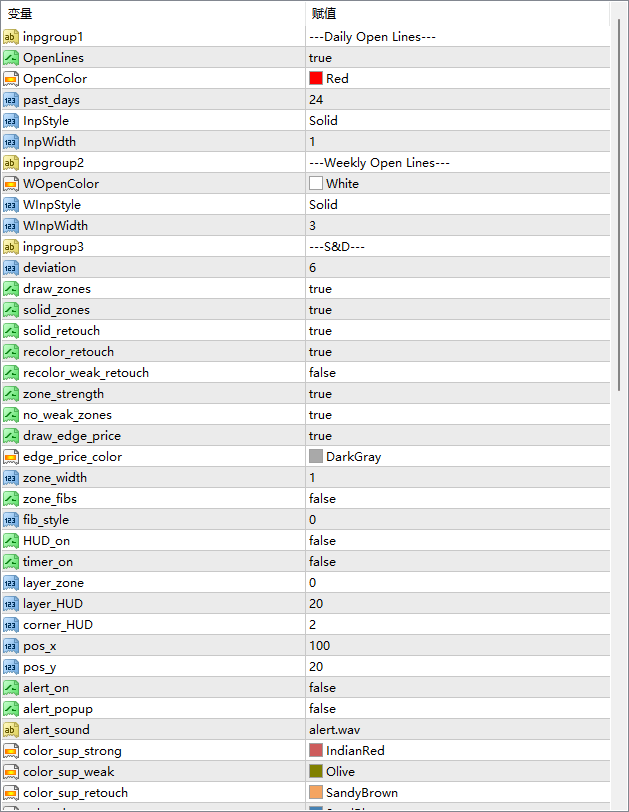Click the color icon next to color_sup_weak

(11, 772)
